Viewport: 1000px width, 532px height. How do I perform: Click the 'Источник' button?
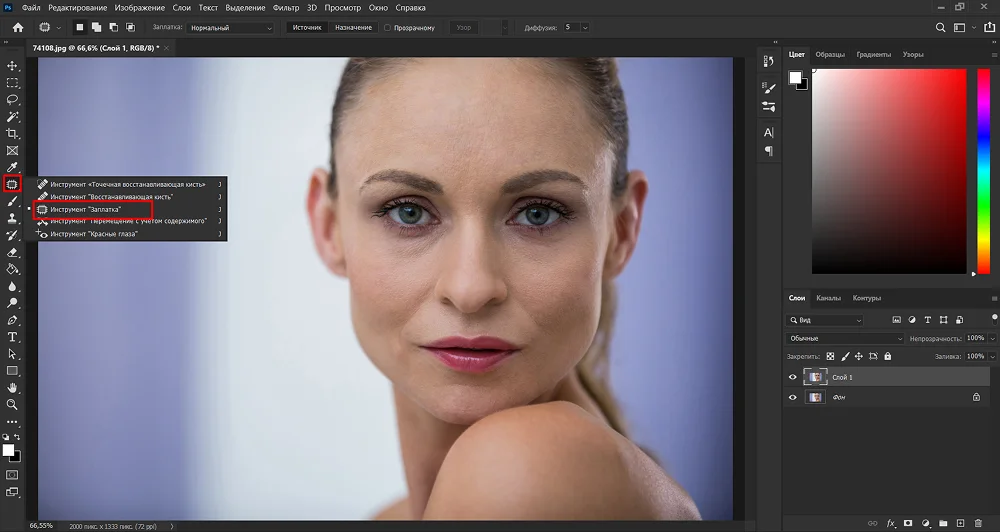tap(307, 27)
